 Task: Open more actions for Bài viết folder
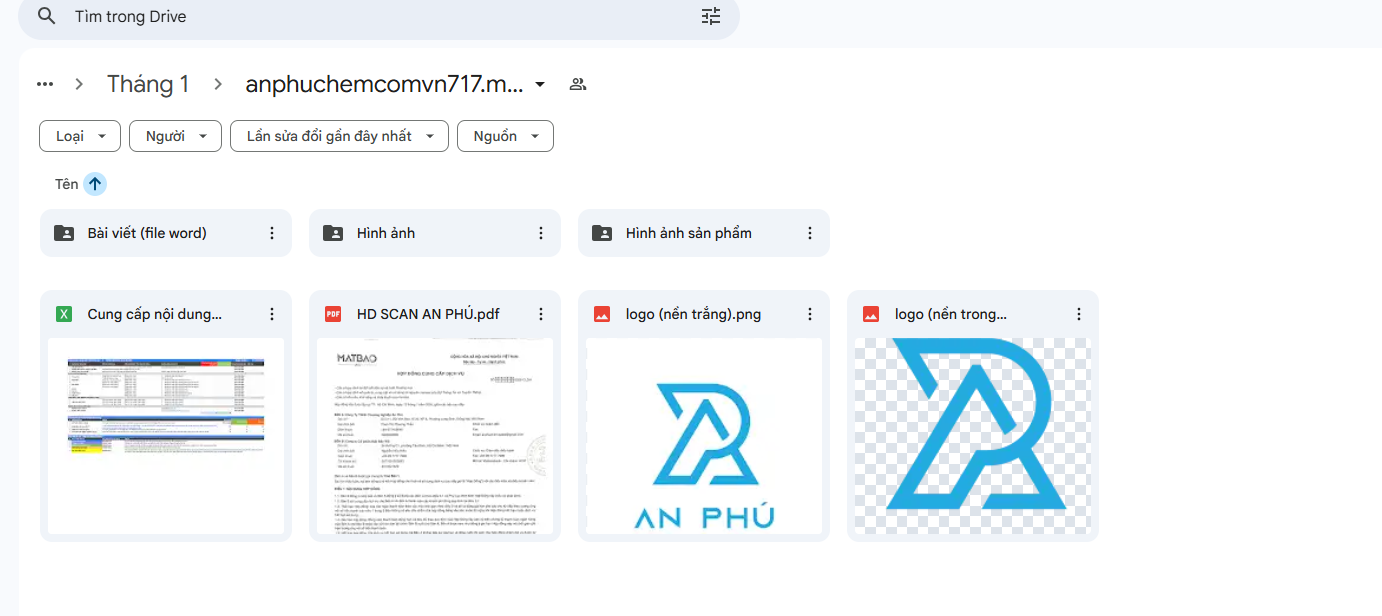[x=272, y=233]
